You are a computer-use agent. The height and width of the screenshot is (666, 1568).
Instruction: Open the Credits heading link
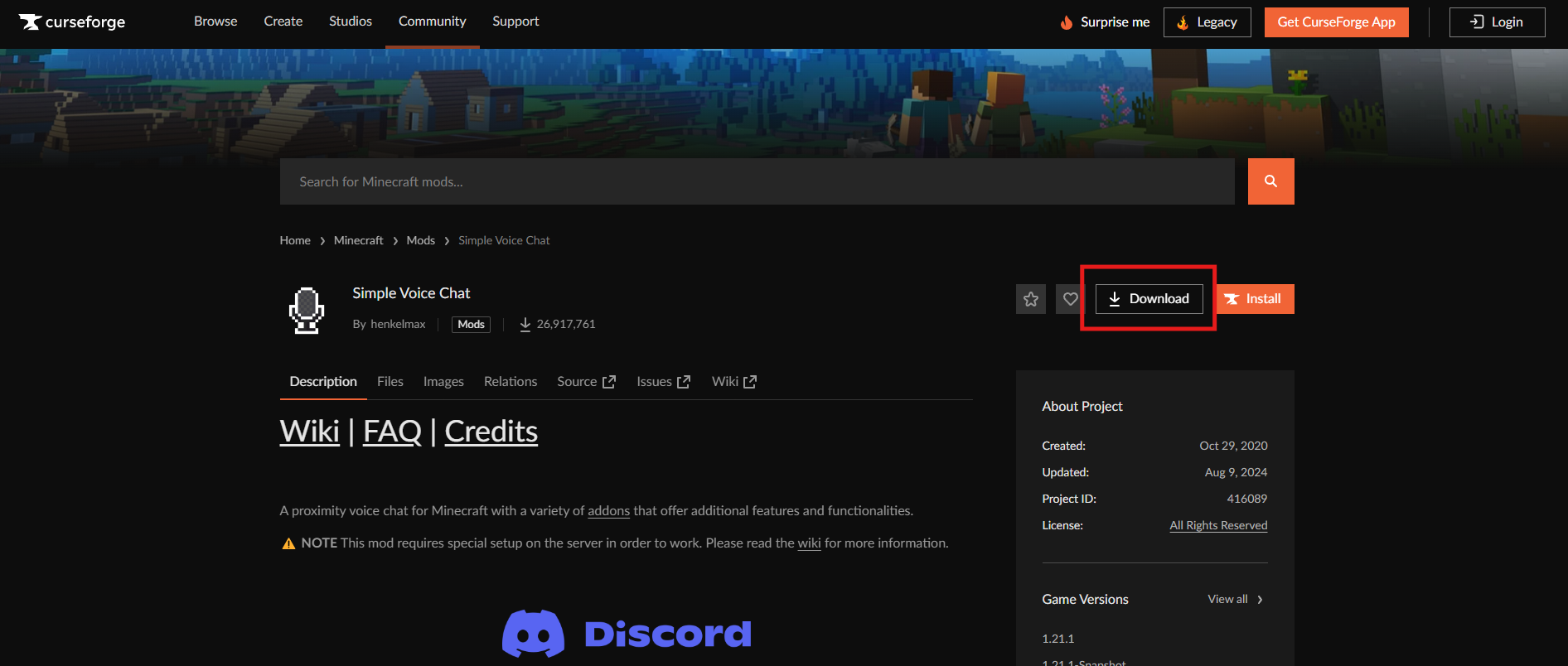pyautogui.click(x=491, y=431)
